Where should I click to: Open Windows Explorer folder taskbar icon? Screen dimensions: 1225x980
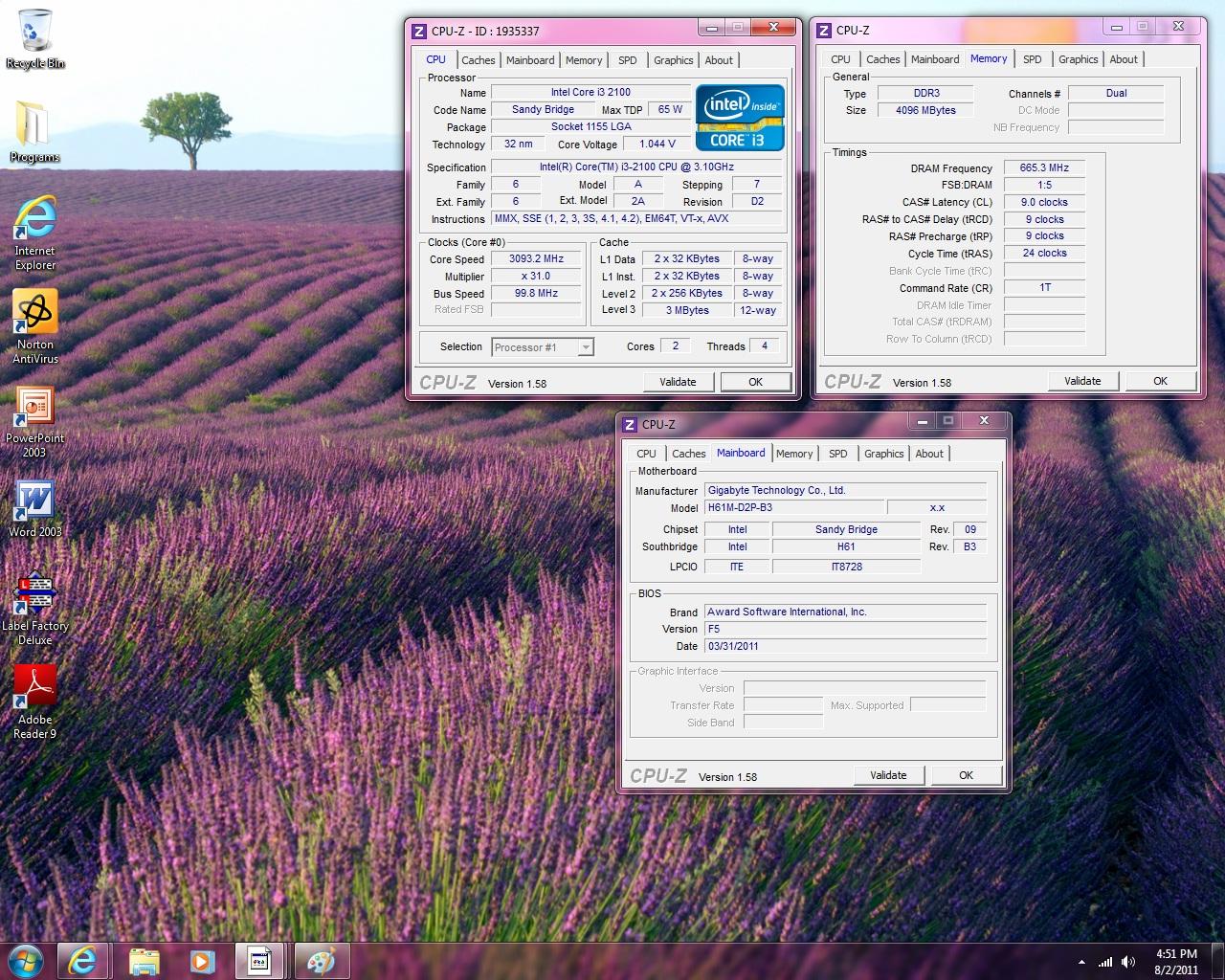coord(144,961)
